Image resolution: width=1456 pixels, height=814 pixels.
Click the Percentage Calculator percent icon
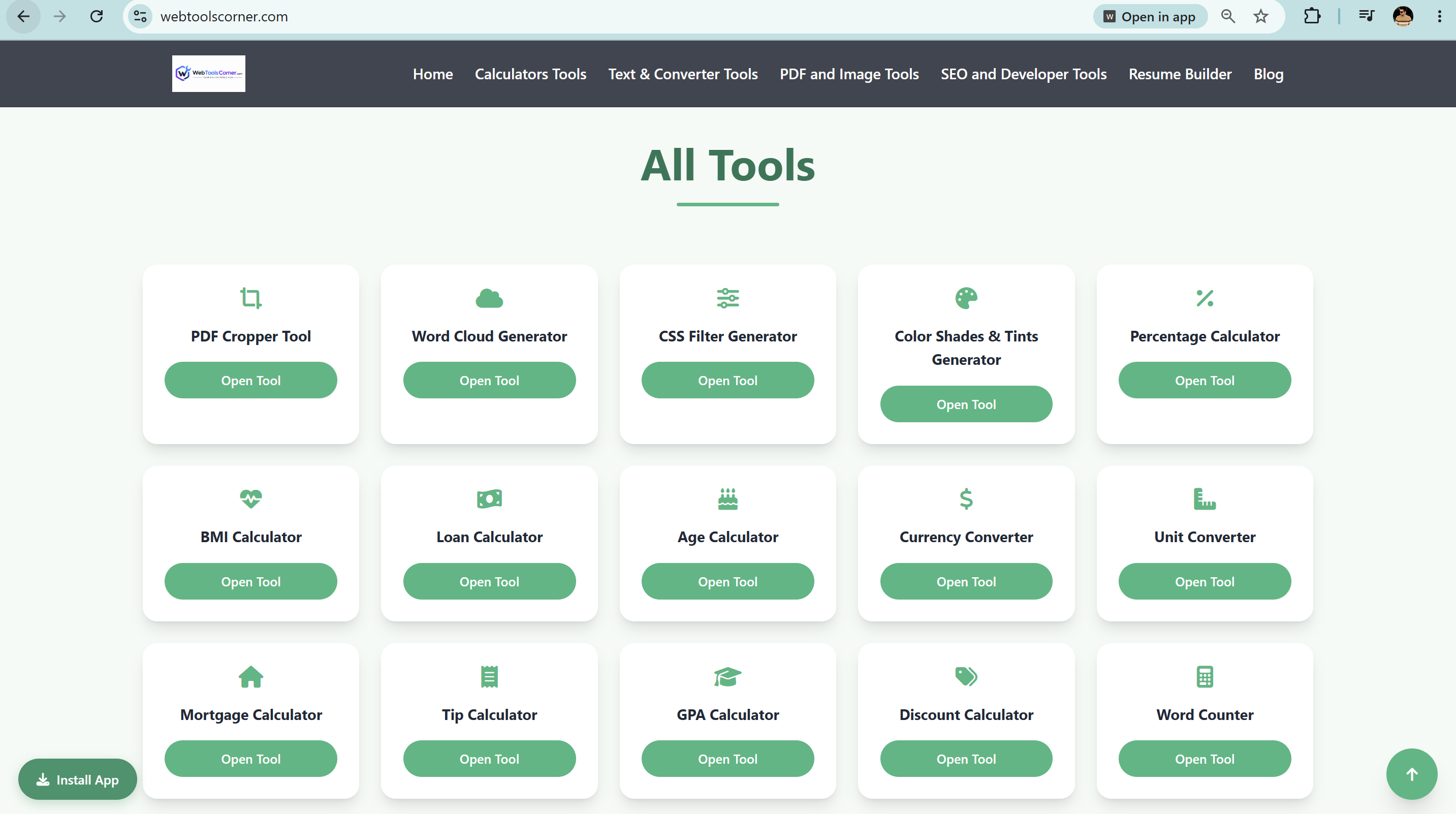(x=1205, y=298)
